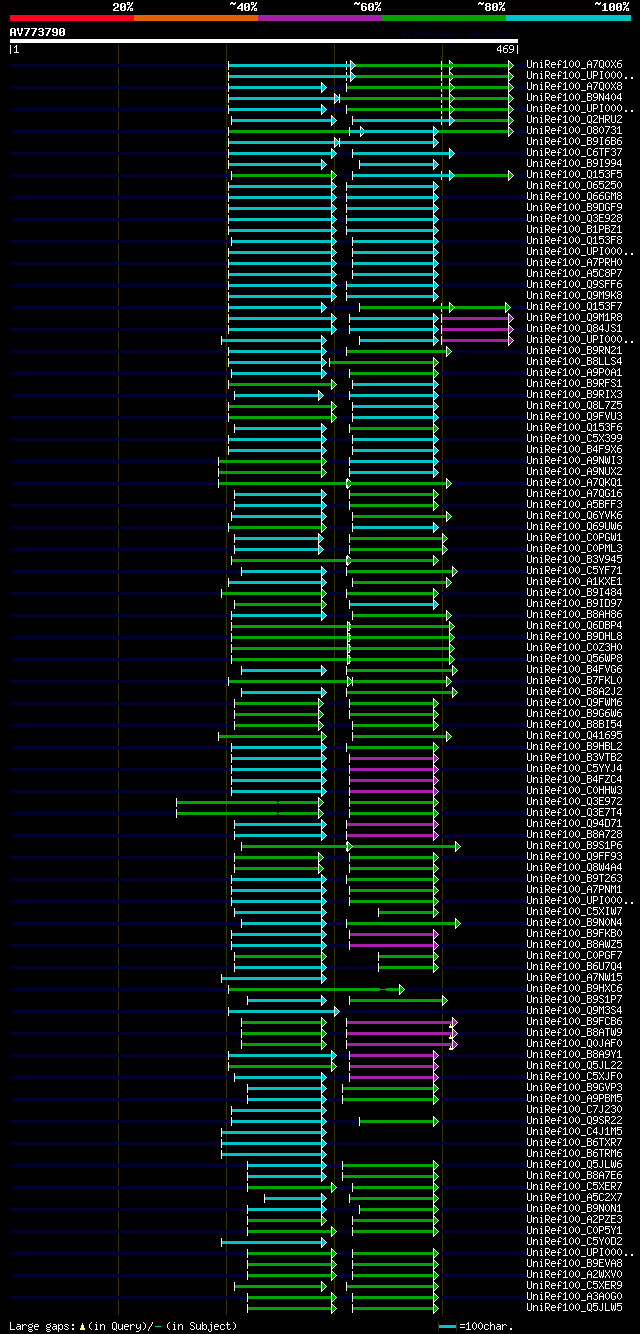Select the UniRef100_A1KXE1 label
The height and width of the screenshot is (1334, 640).
coord(574,582)
